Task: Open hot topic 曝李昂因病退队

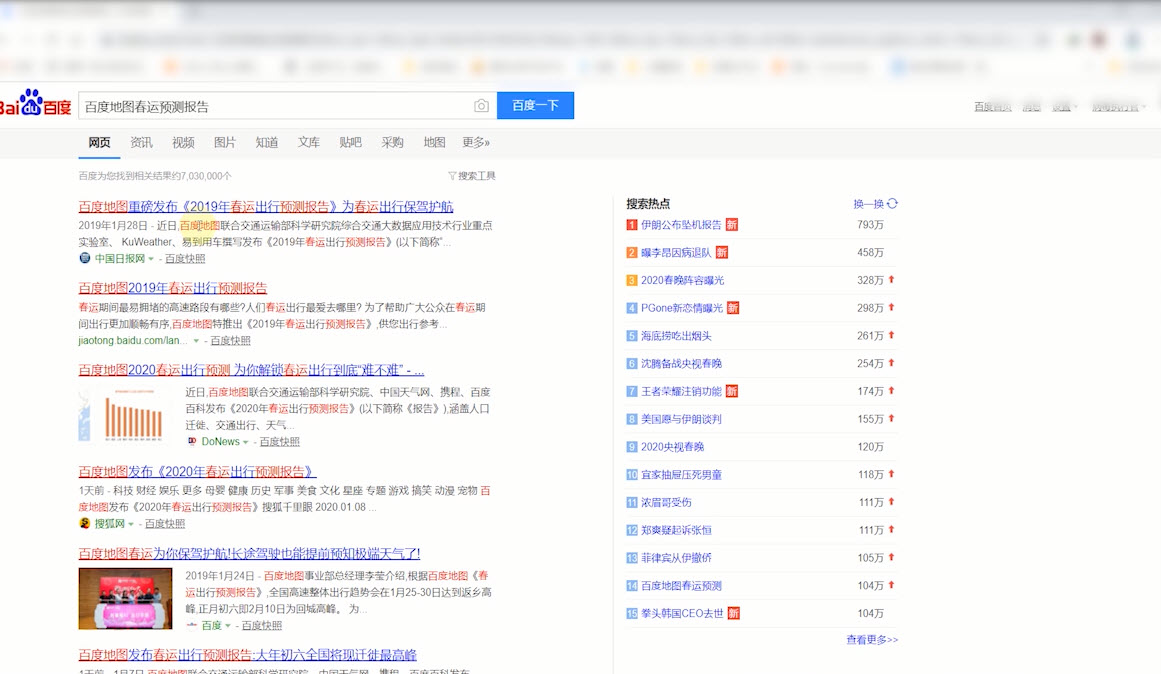Action: click(676, 253)
